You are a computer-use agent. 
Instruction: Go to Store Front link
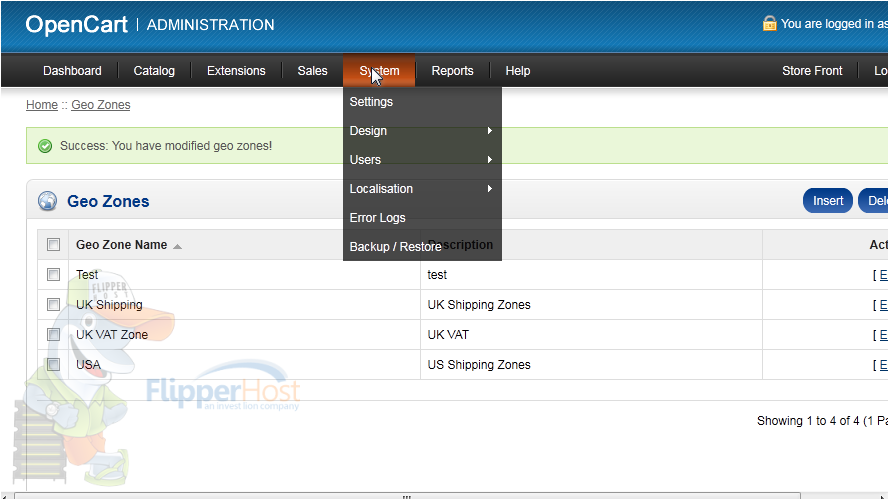[812, 71]
